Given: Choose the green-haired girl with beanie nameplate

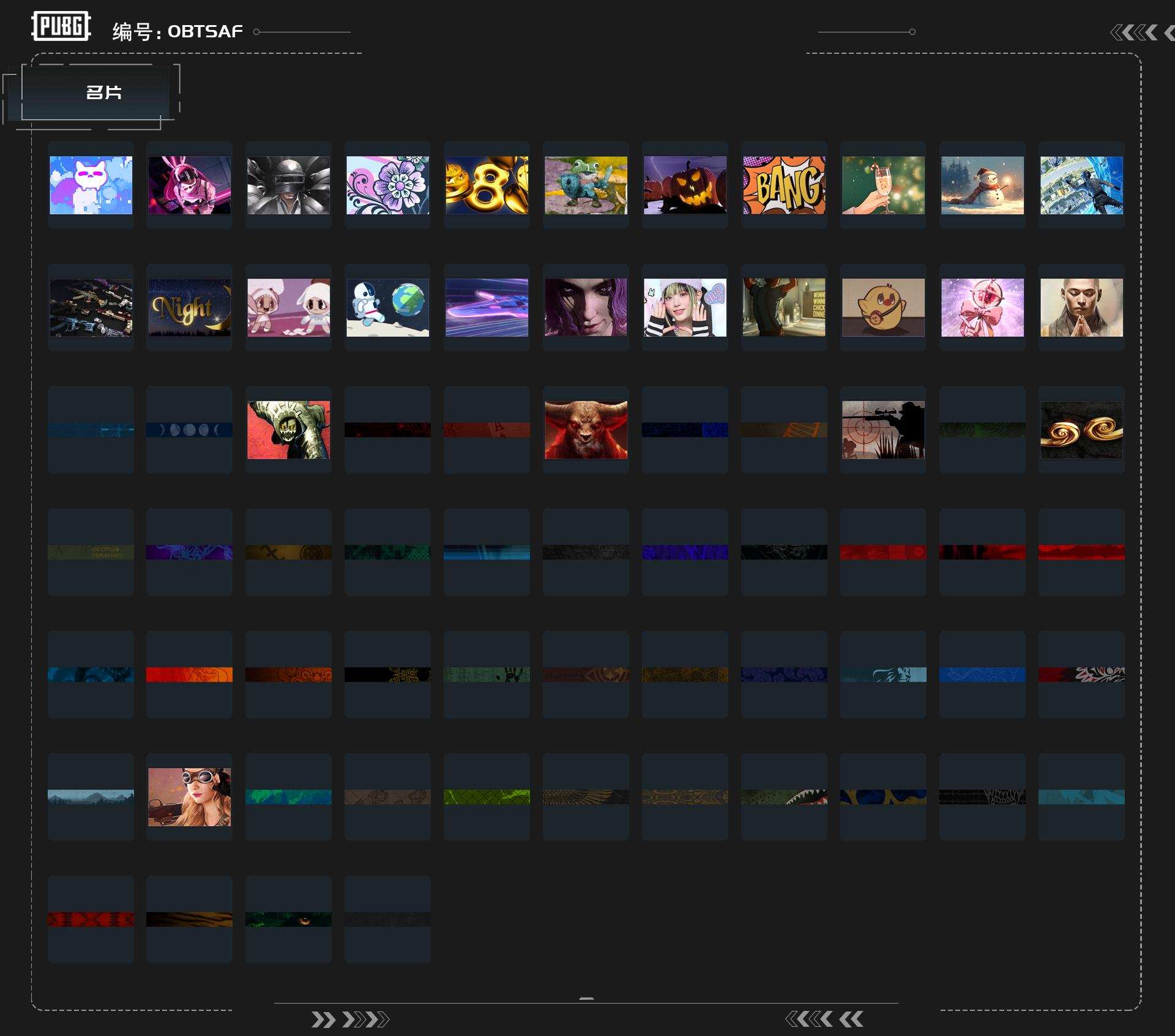Looking at the screenshot, I should [x=685, y=308].
